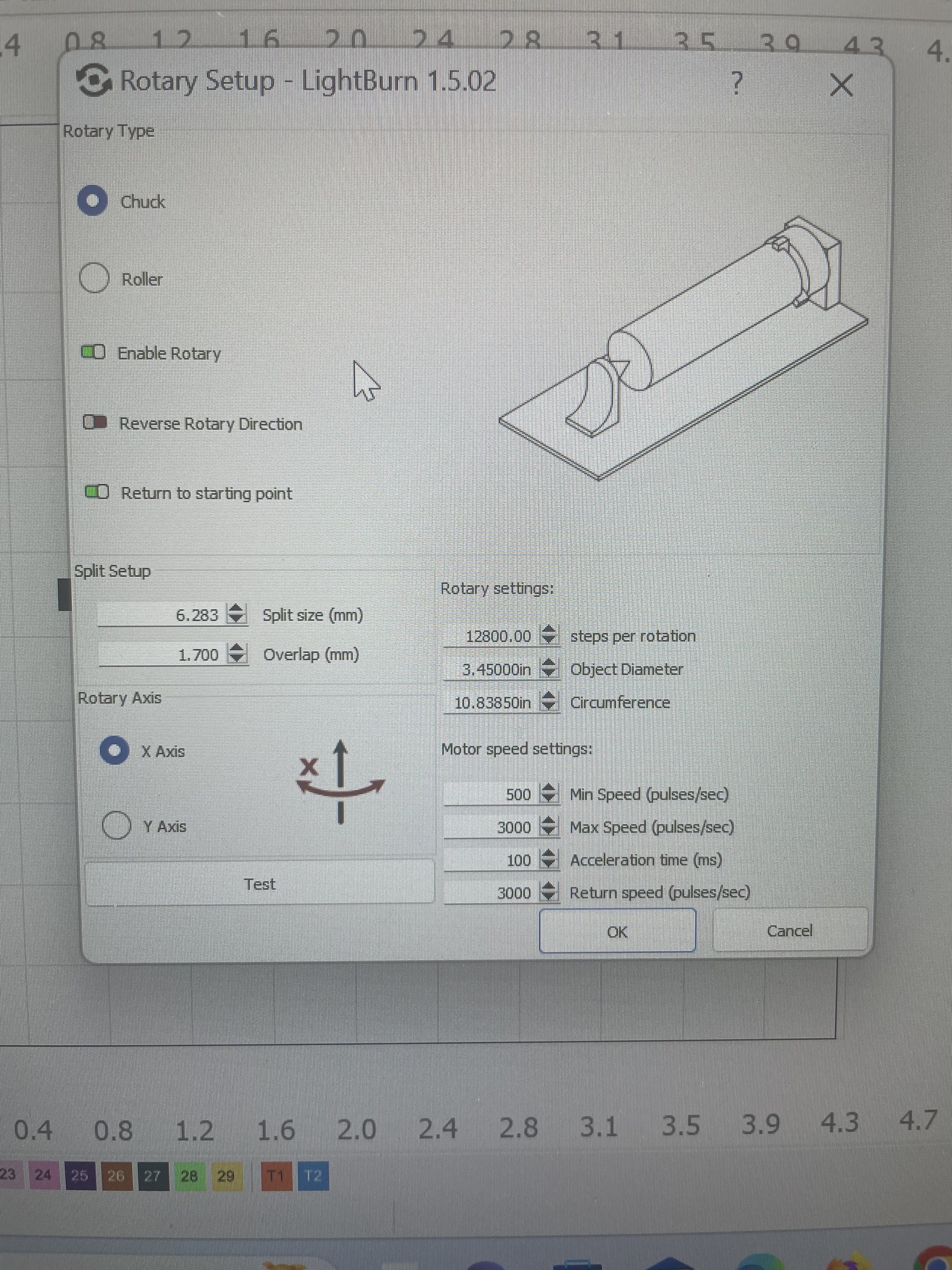The height and width of the screenshot is (1270, 952).
Task: Select the T1 tool layer swatch
Action: (276, 1176)
